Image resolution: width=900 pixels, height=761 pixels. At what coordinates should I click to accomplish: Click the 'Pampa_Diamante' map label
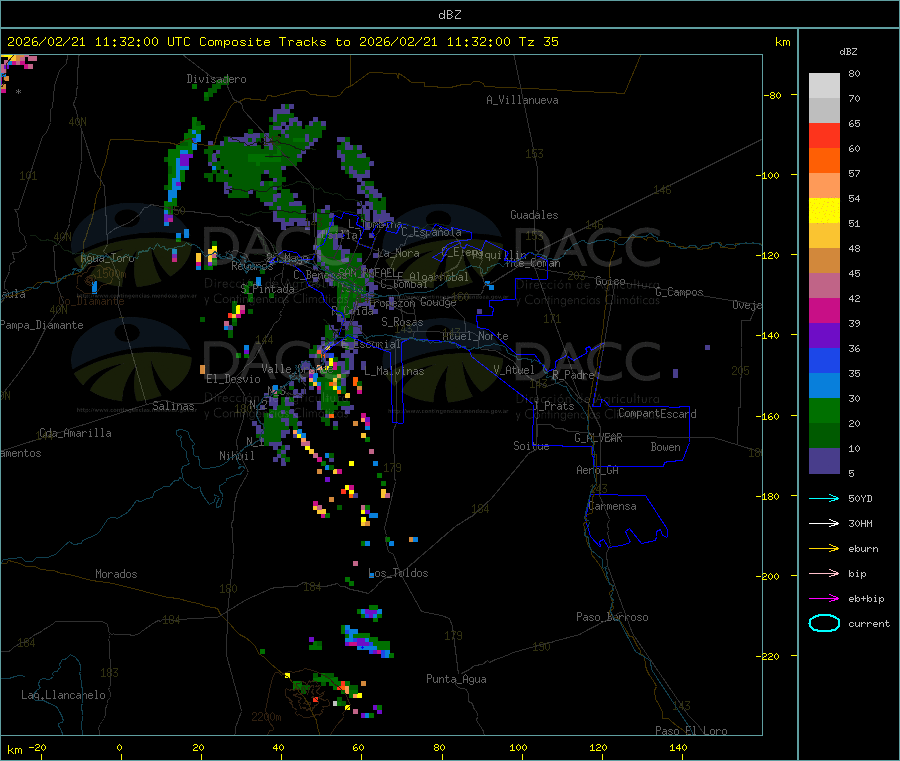[x=42, y=325]
